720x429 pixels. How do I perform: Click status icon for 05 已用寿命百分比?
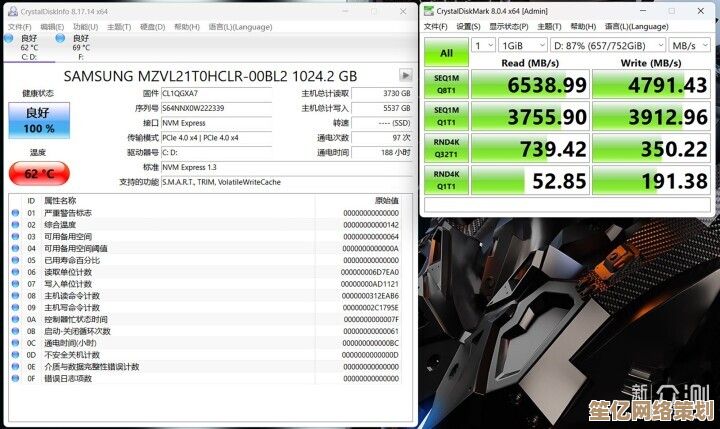click(x=16, y=260)
